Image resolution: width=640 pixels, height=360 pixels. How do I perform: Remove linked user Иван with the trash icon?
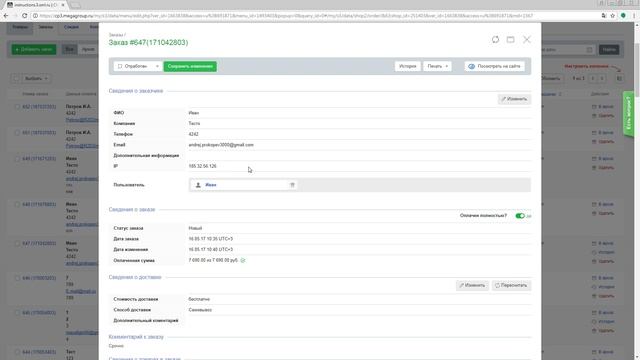[292, 185]
